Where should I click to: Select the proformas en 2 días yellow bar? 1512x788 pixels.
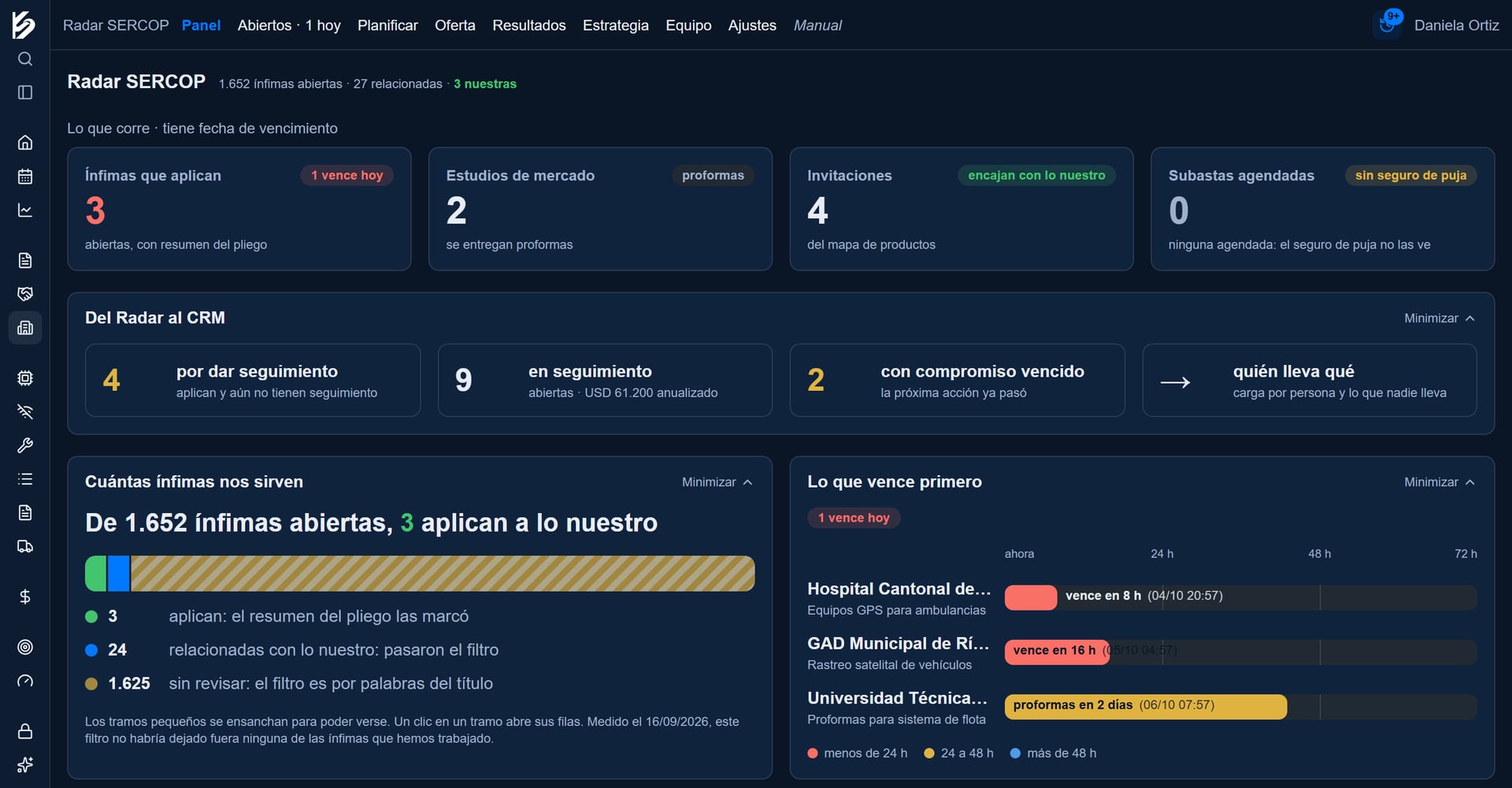click(x=1146, y=707)
